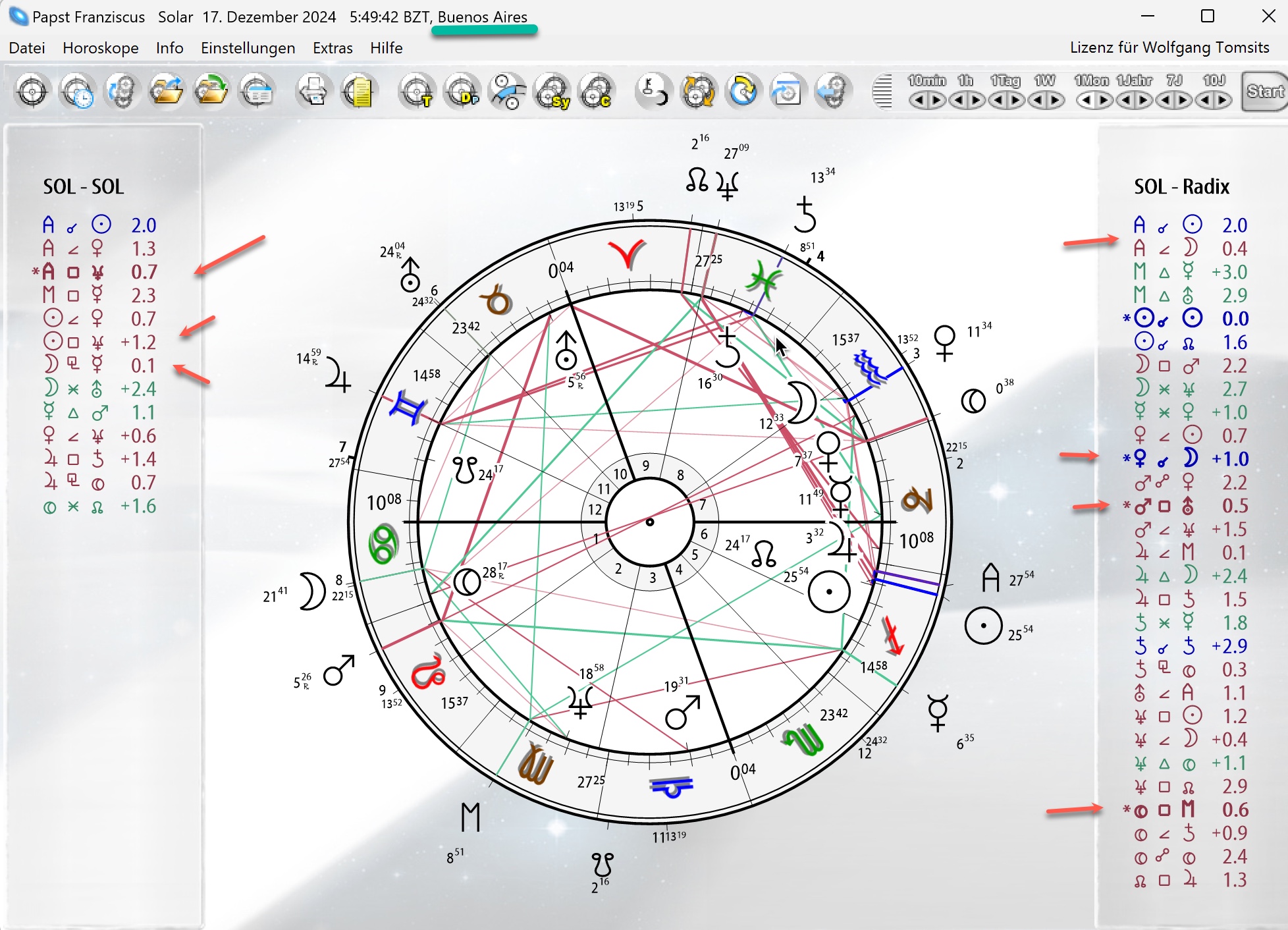This screenshot has width=1288, height=930.
Task: Step forward by 10J
Action: click(x=1223, y=101)
